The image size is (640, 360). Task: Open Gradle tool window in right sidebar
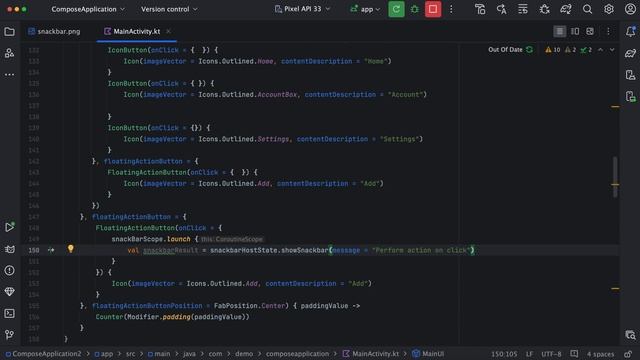click(630, 53)
